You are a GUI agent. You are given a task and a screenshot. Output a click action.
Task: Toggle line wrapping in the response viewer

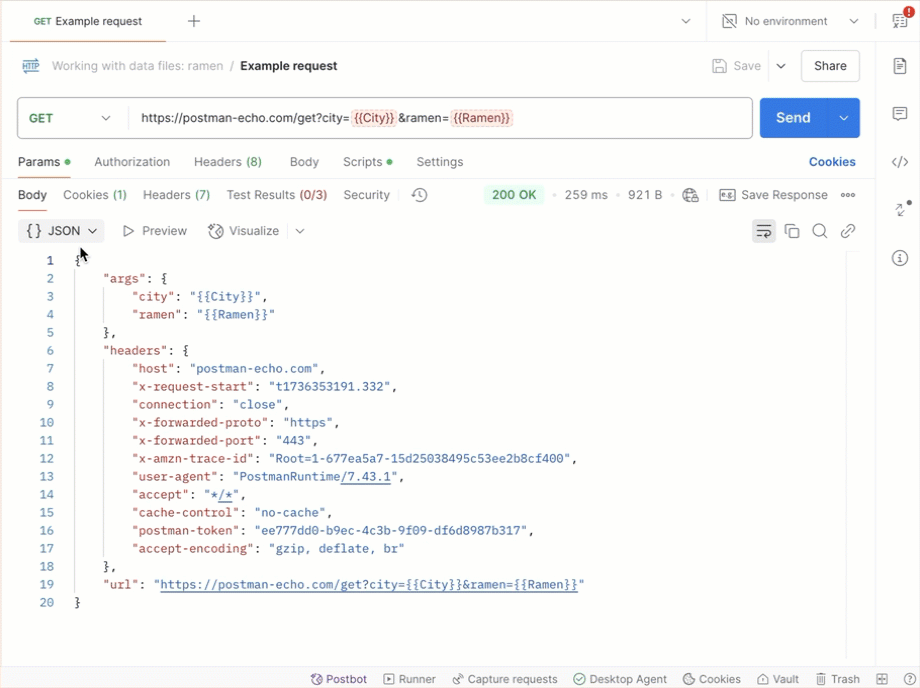[764, 230]
